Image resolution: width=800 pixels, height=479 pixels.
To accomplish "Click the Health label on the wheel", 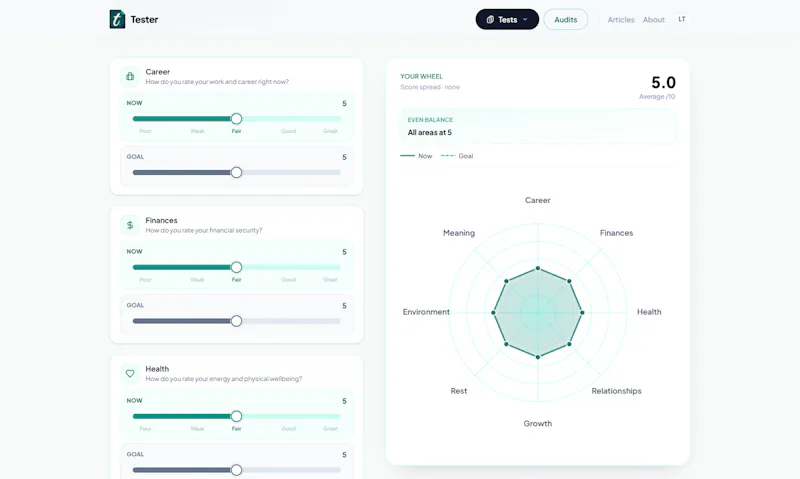I will coord(649,312).
